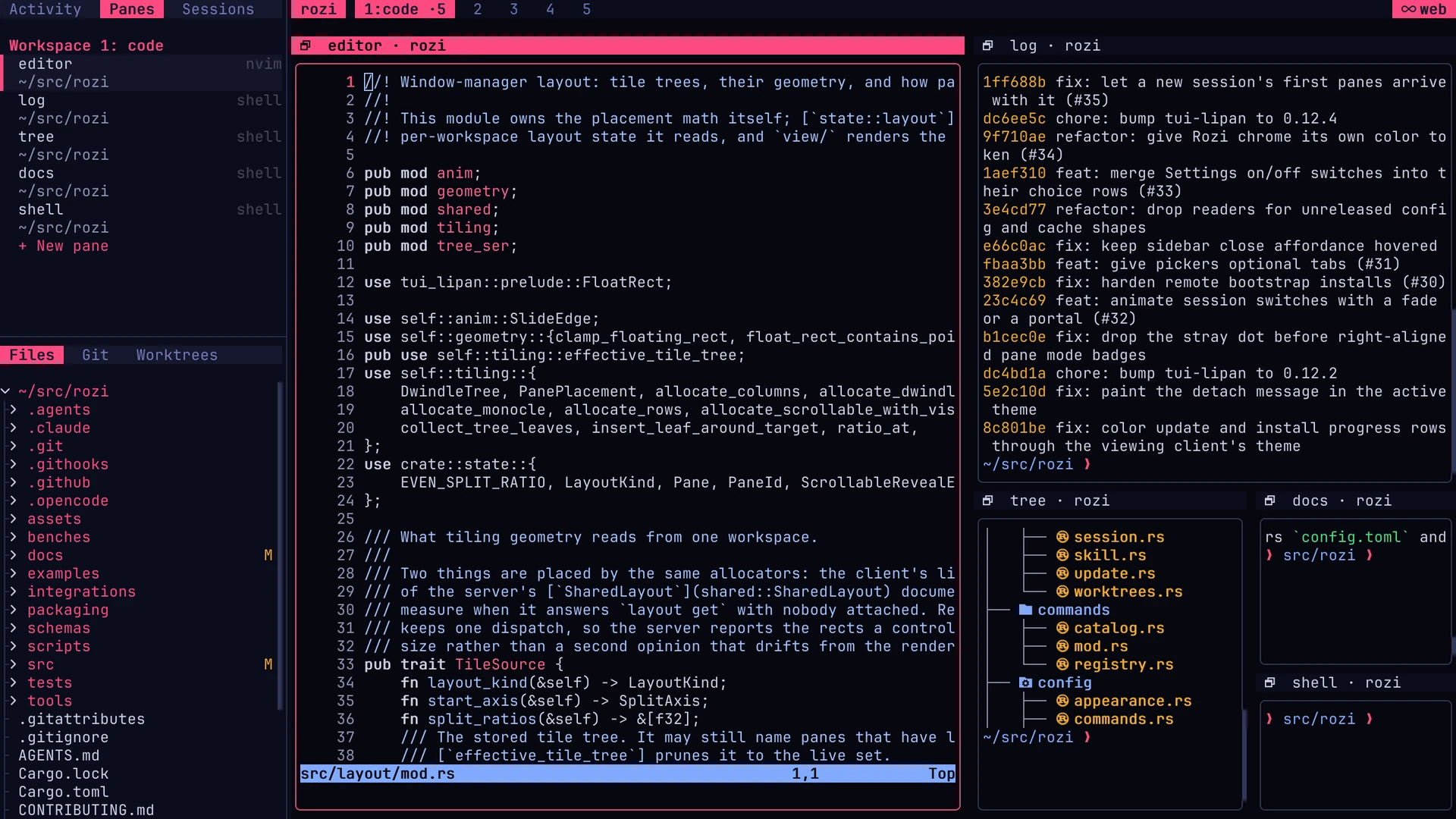Click the file tree panel scrollbar
The height and width of the screenshot is (819, 1456).
(280, 546)
